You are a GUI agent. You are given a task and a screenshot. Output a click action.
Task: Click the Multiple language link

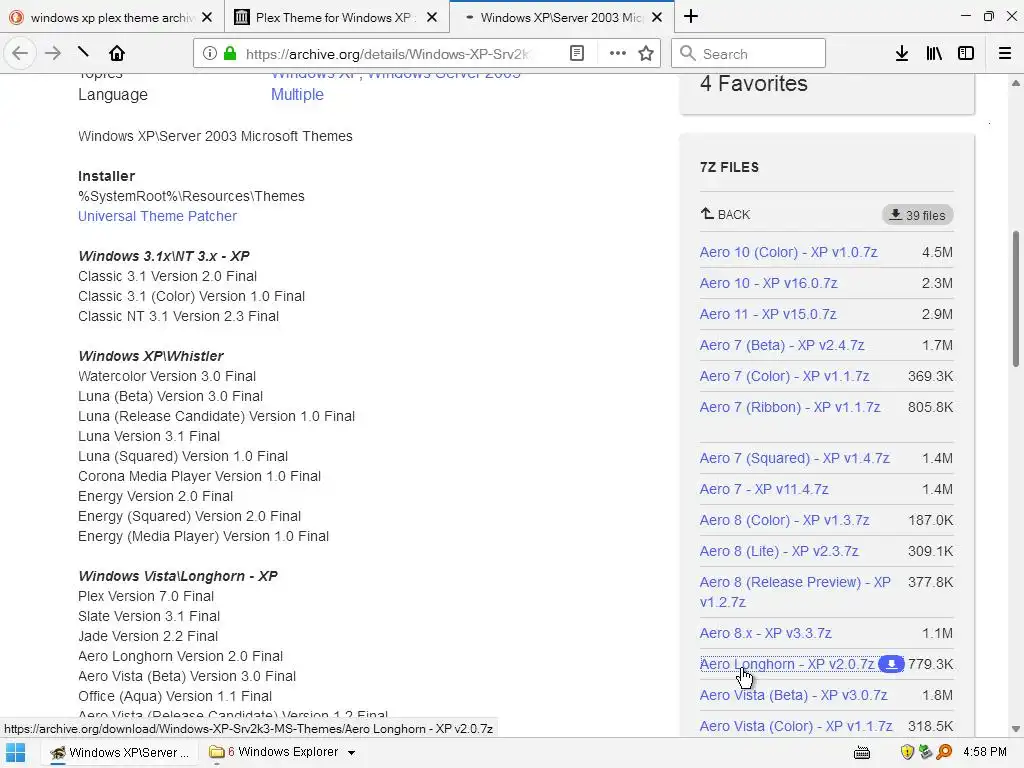297,95
